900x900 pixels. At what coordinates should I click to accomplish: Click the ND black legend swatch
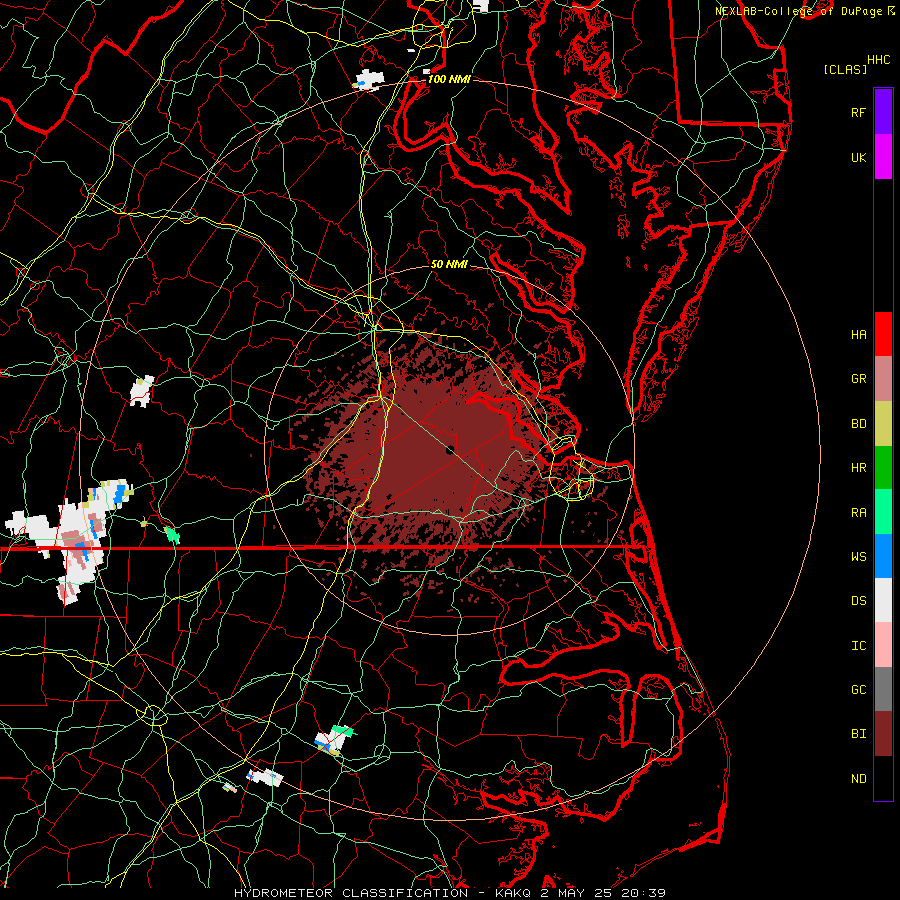pyautogui.click(x=883, y=778)
